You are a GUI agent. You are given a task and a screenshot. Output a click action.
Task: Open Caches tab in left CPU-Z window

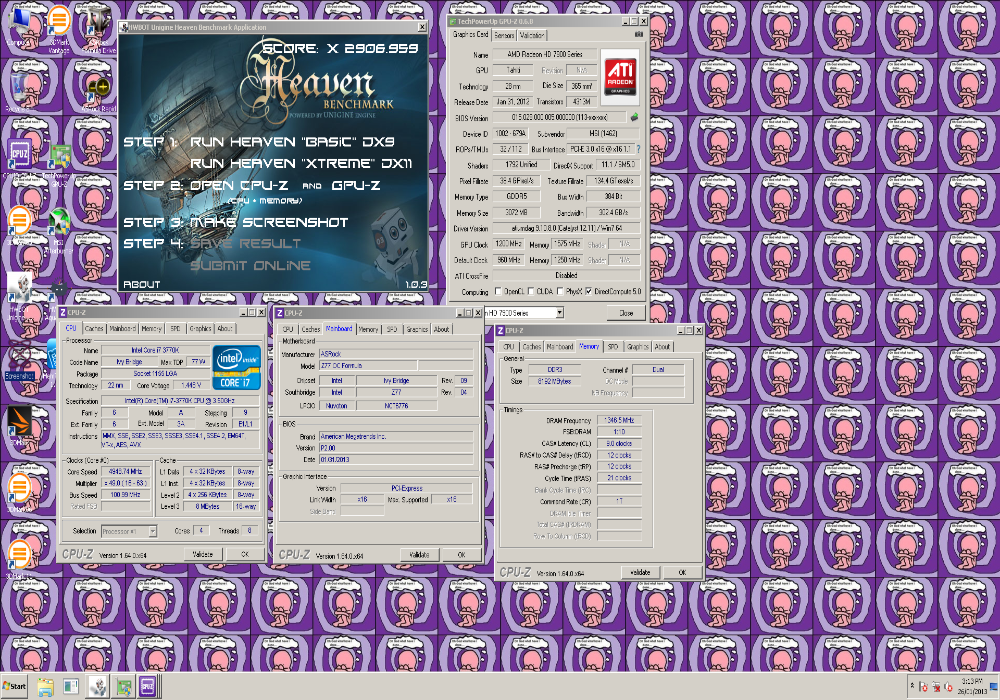(x=94, y=328)
